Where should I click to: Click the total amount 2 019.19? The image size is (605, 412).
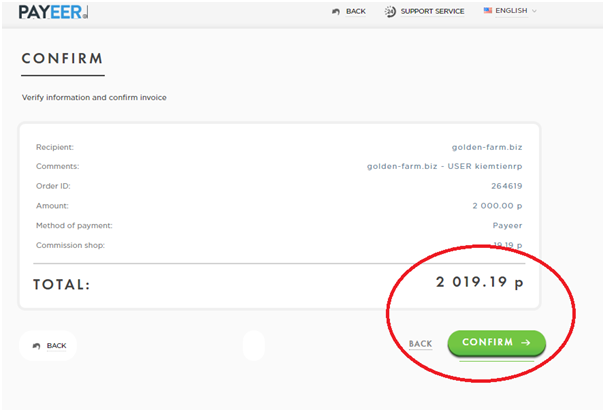(479, 283)
